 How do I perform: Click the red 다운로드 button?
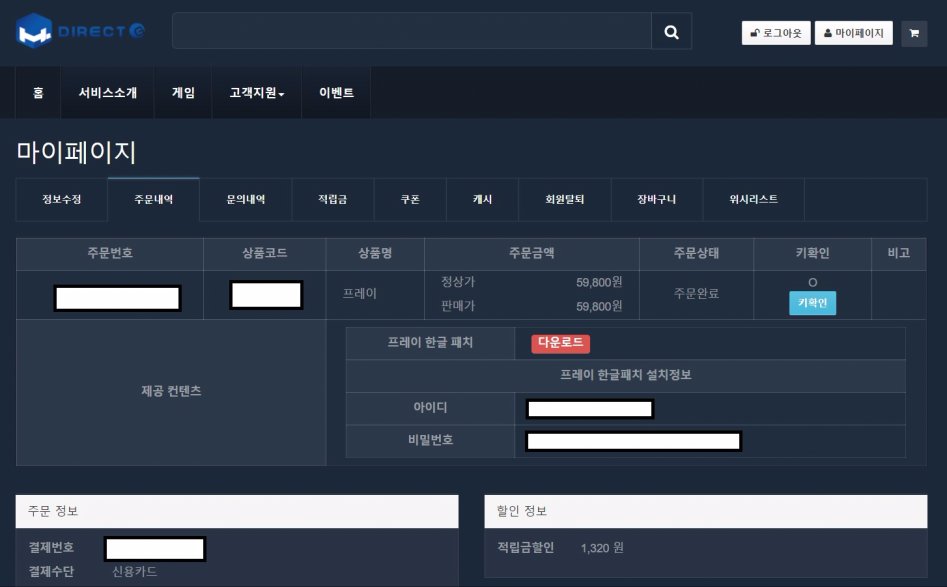tap(560, 343)
